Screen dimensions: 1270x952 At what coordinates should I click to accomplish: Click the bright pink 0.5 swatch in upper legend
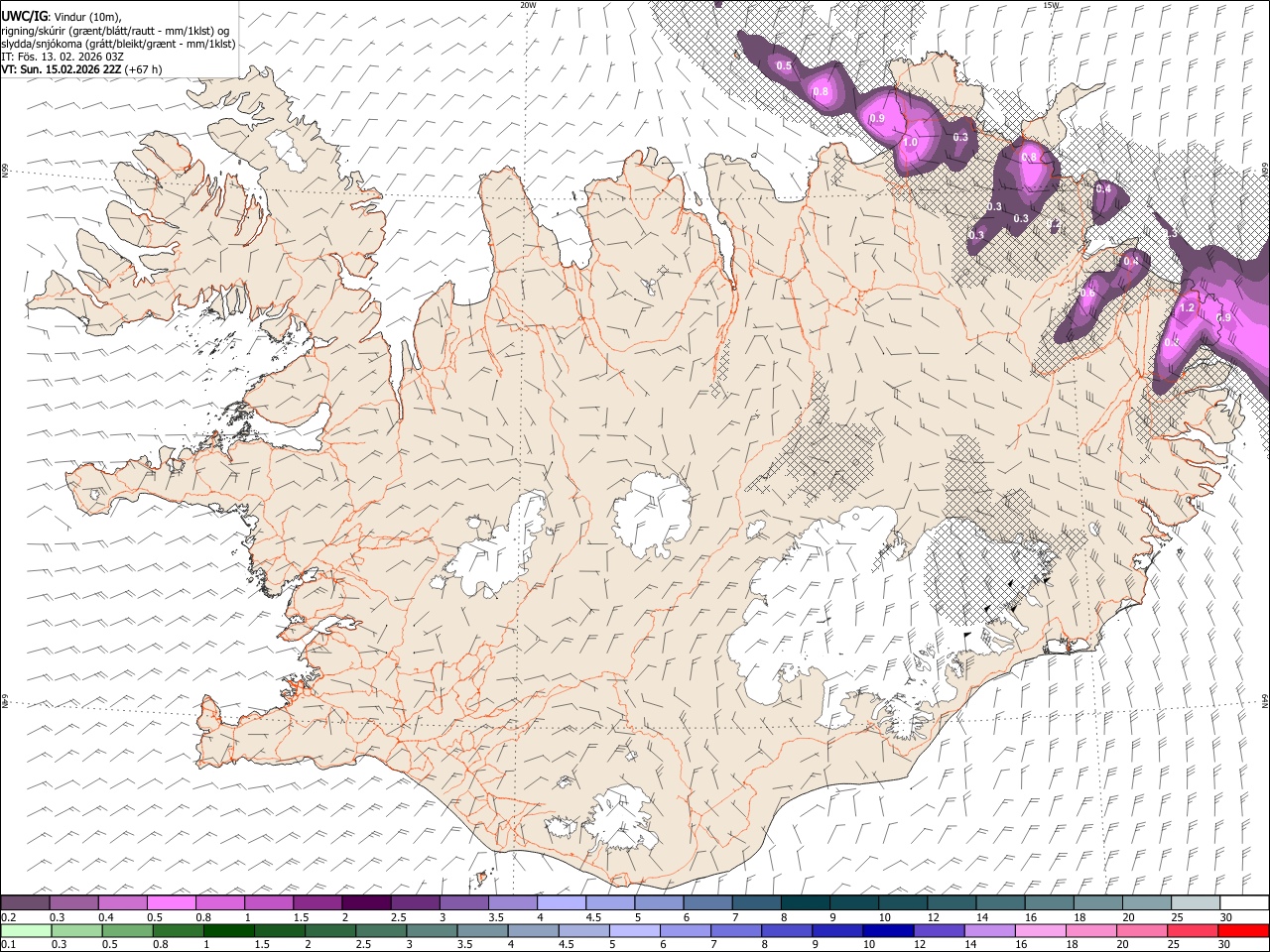171,903
